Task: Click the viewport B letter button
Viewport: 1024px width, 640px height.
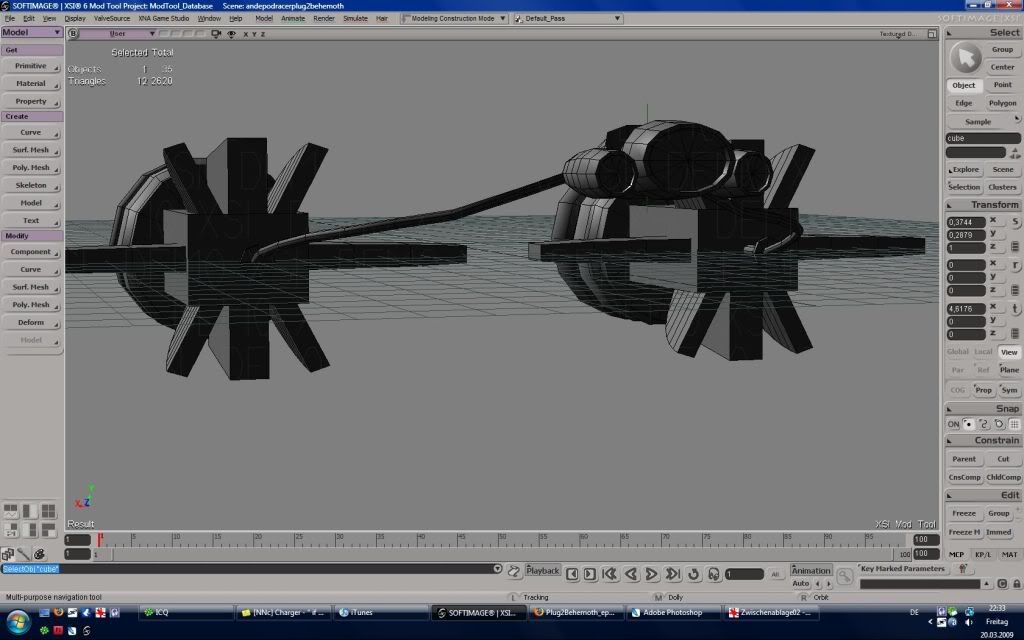Action: [x=73, y=34]
